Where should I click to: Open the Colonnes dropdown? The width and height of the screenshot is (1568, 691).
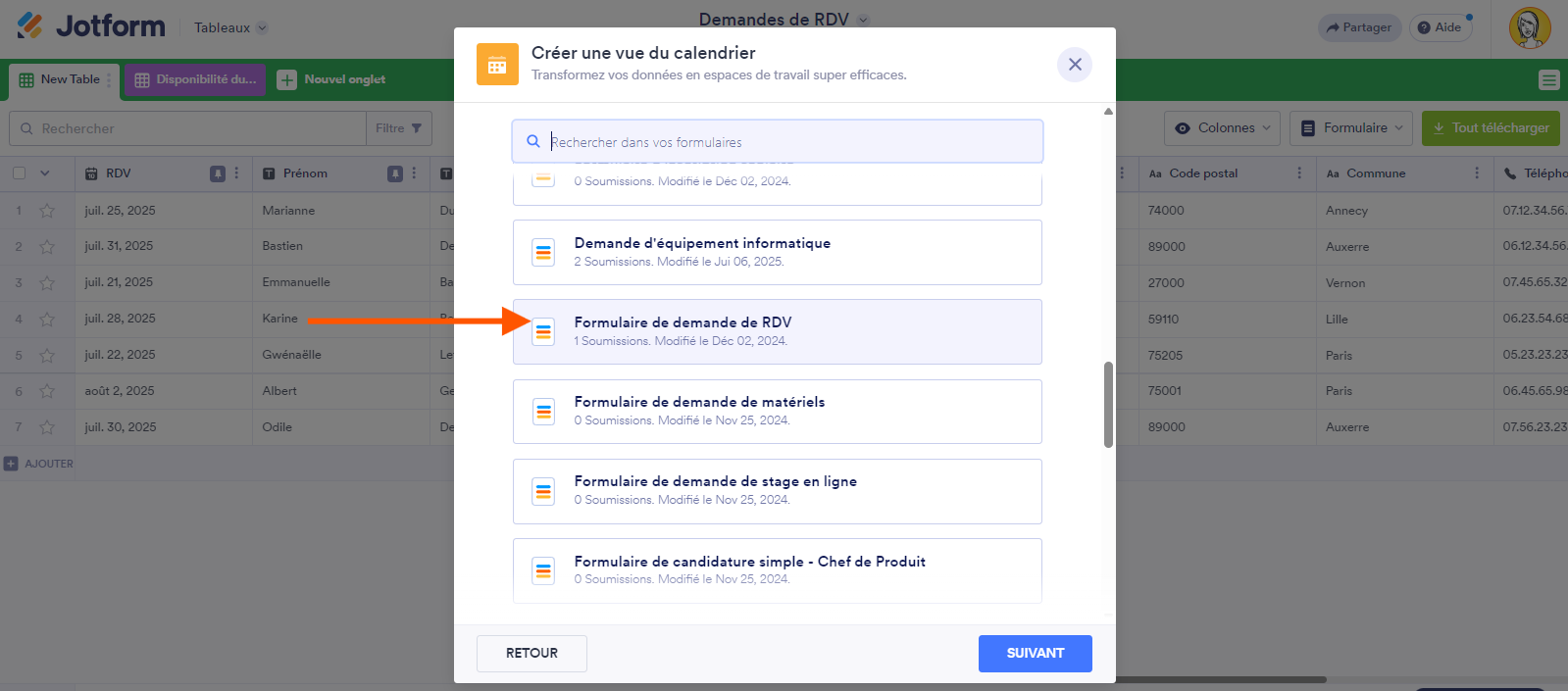[1222, 127]
